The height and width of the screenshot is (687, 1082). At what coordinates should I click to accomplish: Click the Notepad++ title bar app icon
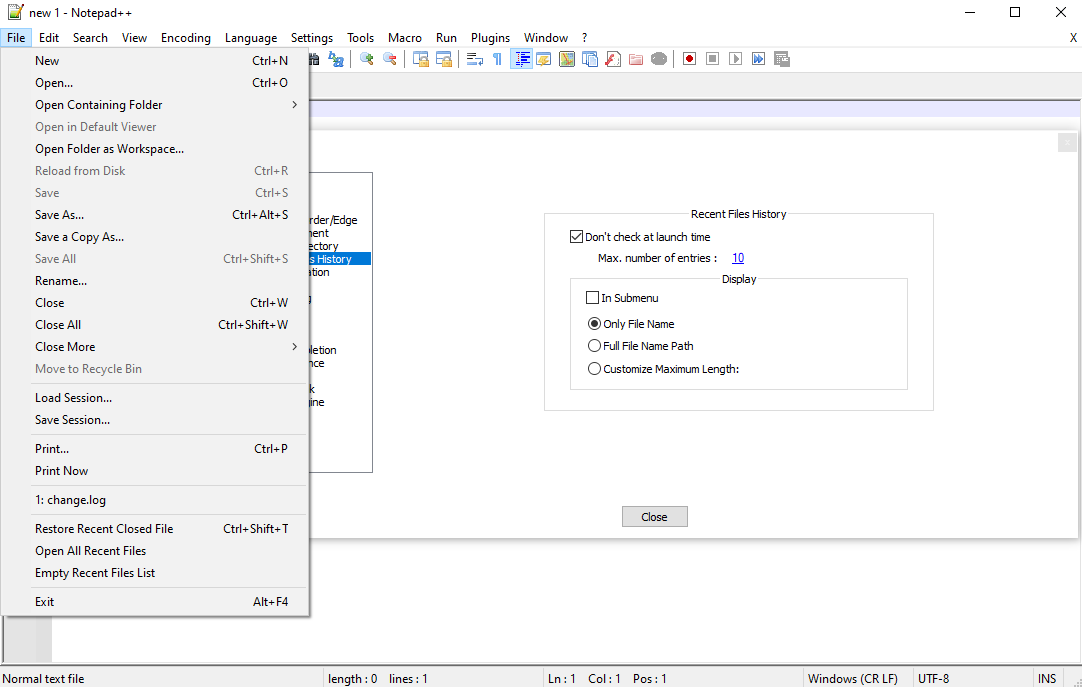(15, 12)
